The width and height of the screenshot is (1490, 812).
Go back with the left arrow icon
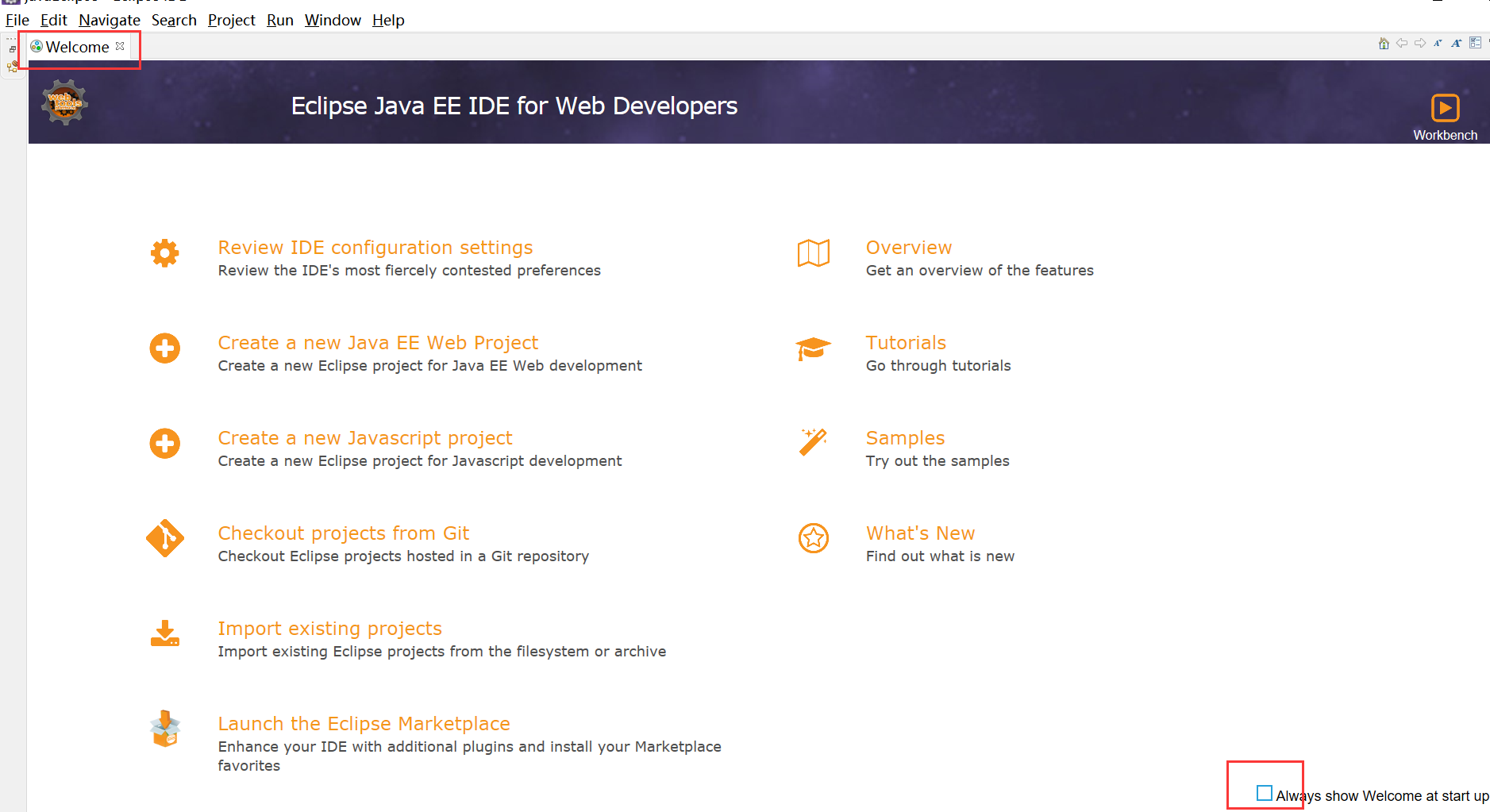[x=1402, y=43]
